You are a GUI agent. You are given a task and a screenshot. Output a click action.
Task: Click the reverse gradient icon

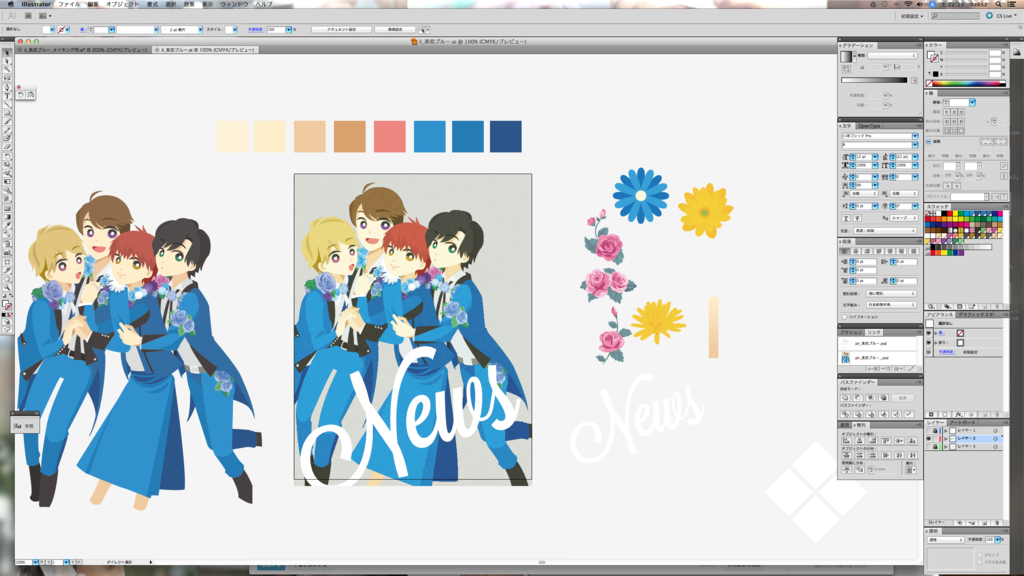[846, 69]
